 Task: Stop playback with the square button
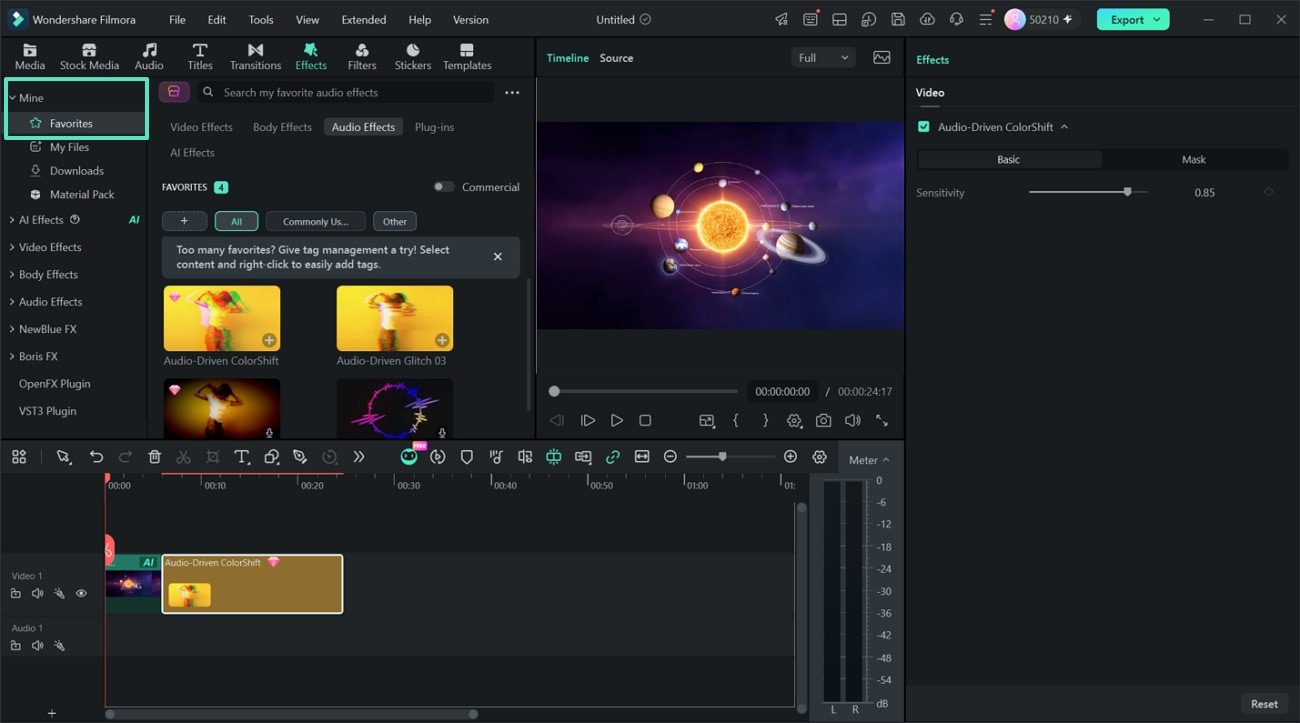click(645, 421)
